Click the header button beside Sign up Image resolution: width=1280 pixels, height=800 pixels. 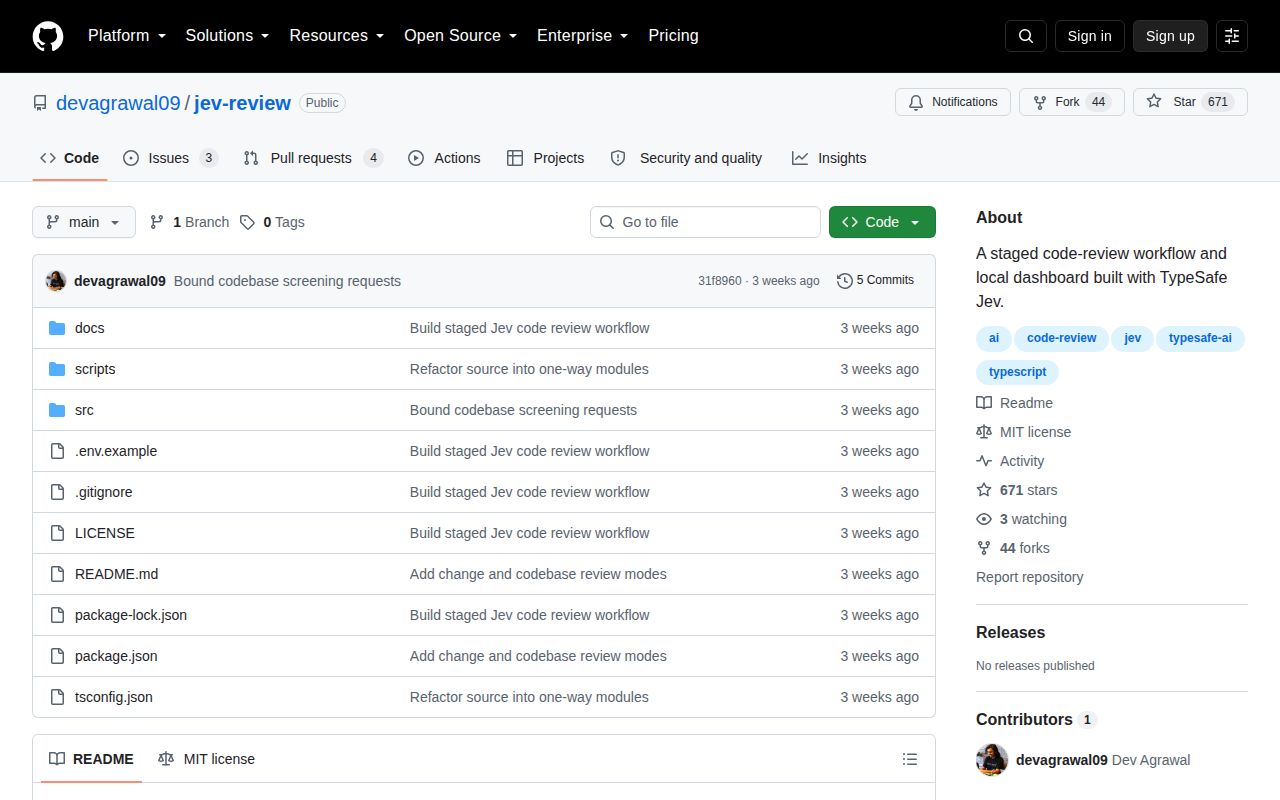(x=1232, y=36)
